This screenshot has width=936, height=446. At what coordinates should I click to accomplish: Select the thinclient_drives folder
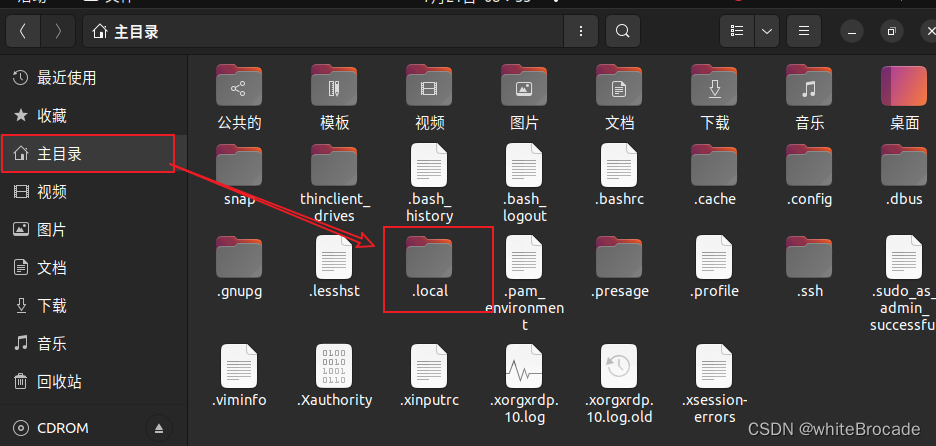[x=334, y=165]
